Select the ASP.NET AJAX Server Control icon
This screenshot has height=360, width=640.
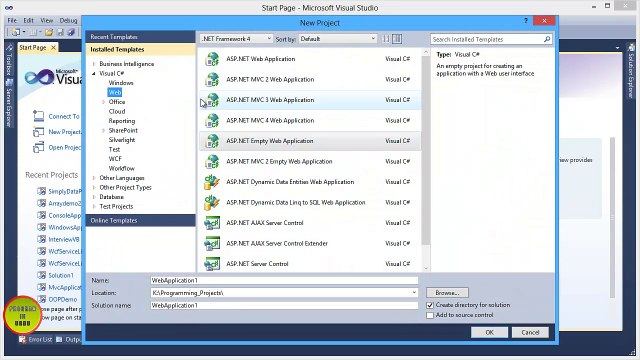pyautogui.click(x=212, y=223)
